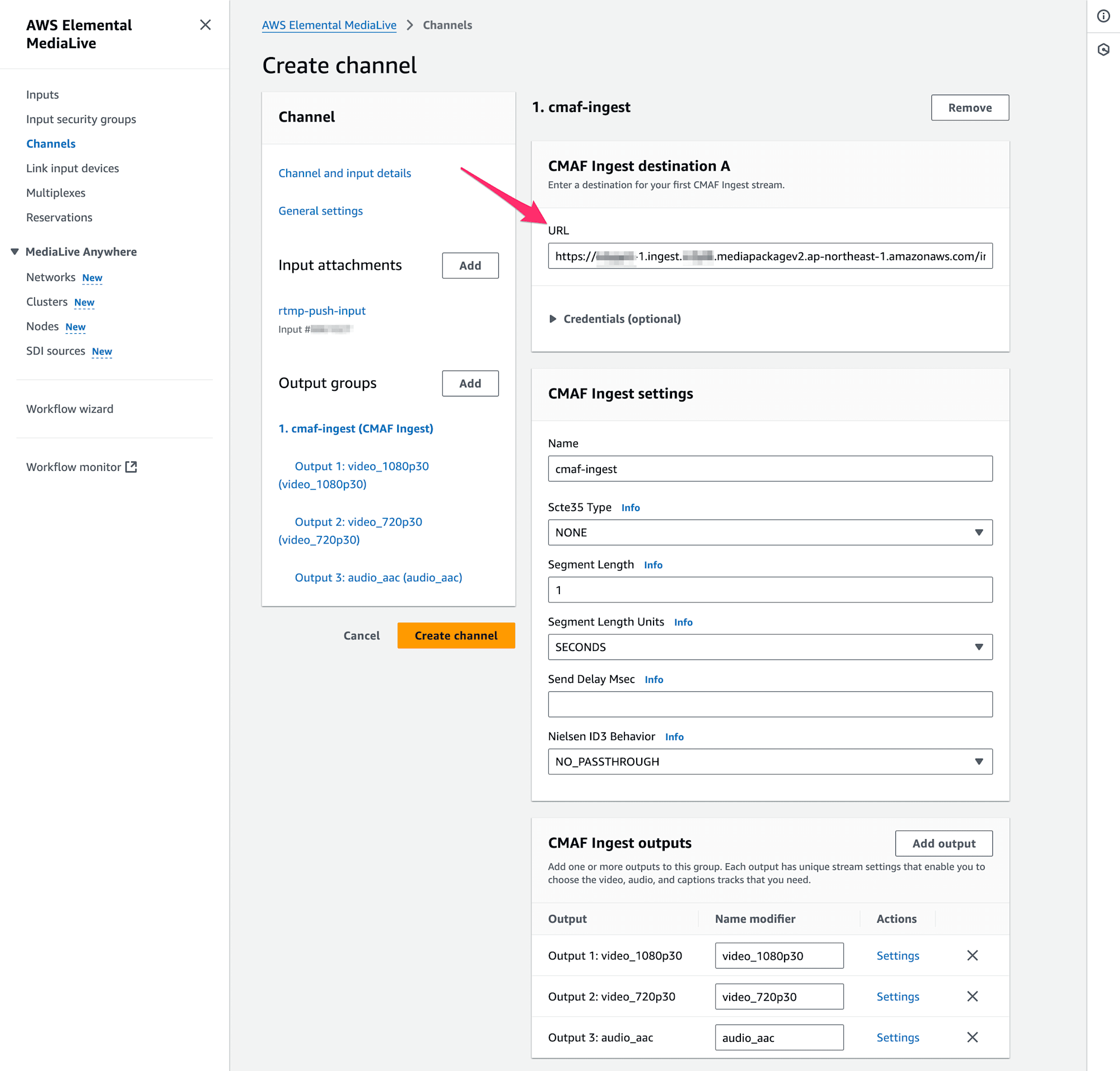
Task: Launch the Workflow wizard
Action: 69,409
